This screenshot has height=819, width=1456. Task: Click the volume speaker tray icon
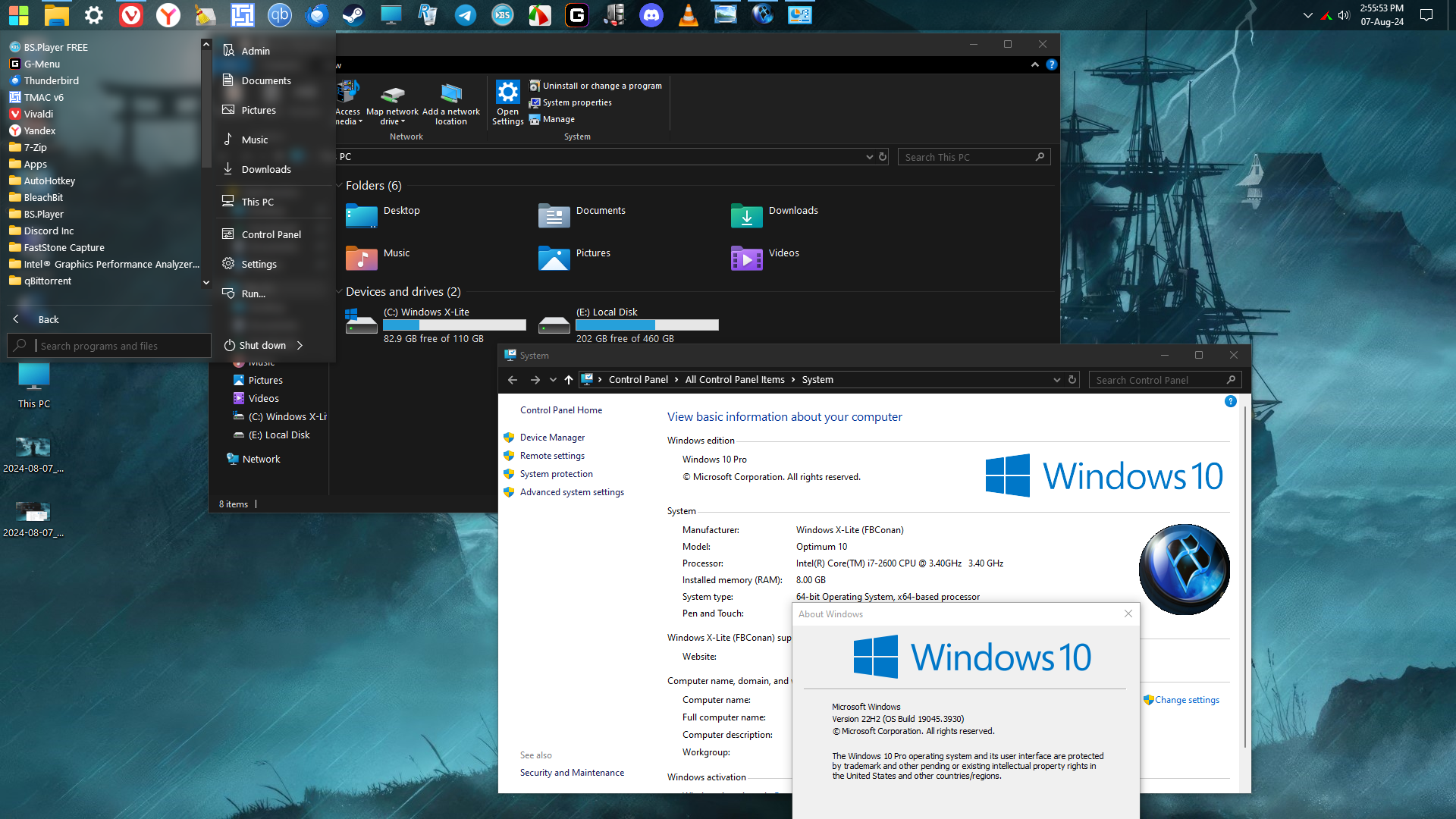[1344, 15]
